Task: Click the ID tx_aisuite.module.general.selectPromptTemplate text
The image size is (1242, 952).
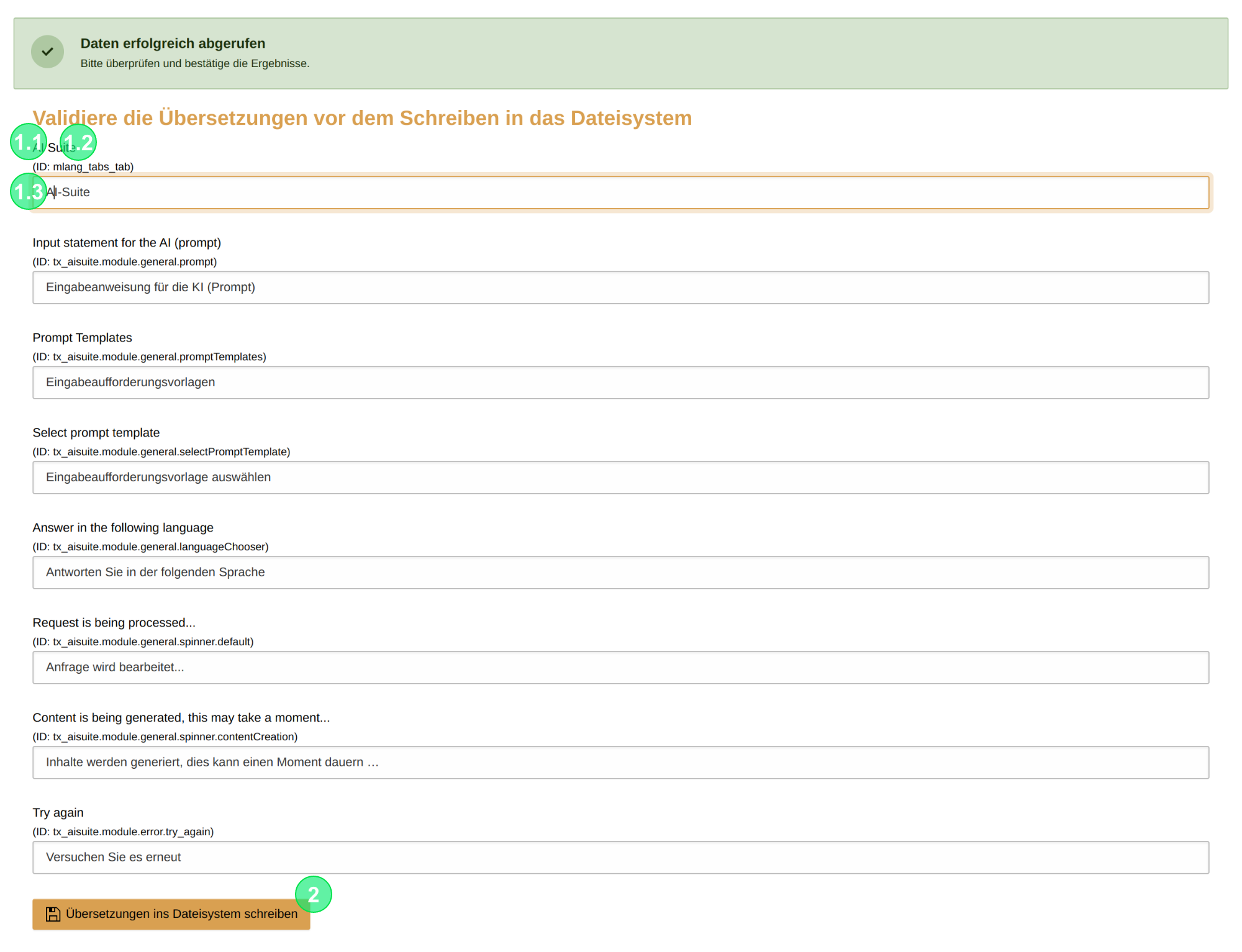Action: click(161, 452)
